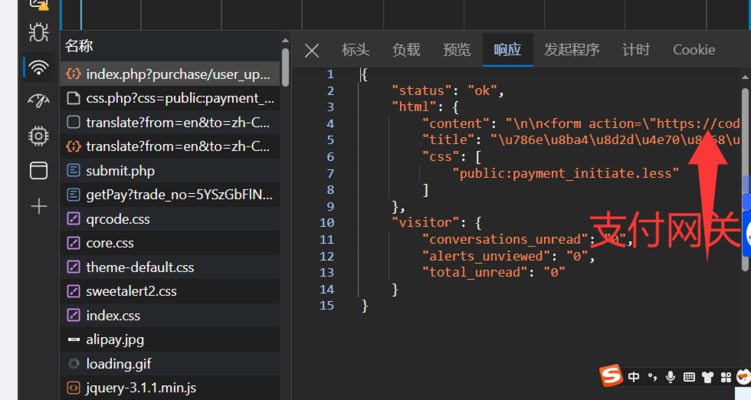The height and width of the screenshot is (400, 751).
Task: Click the "public:payment_initiate.less" string
Action: (566, 173)
